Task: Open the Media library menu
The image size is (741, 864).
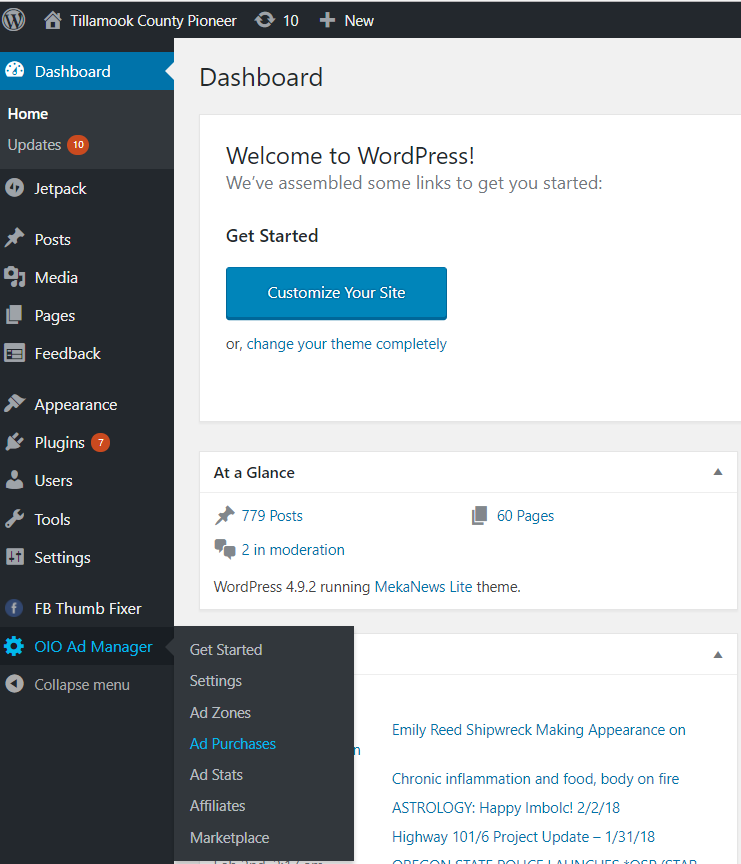Action: [x=56, y=277]
